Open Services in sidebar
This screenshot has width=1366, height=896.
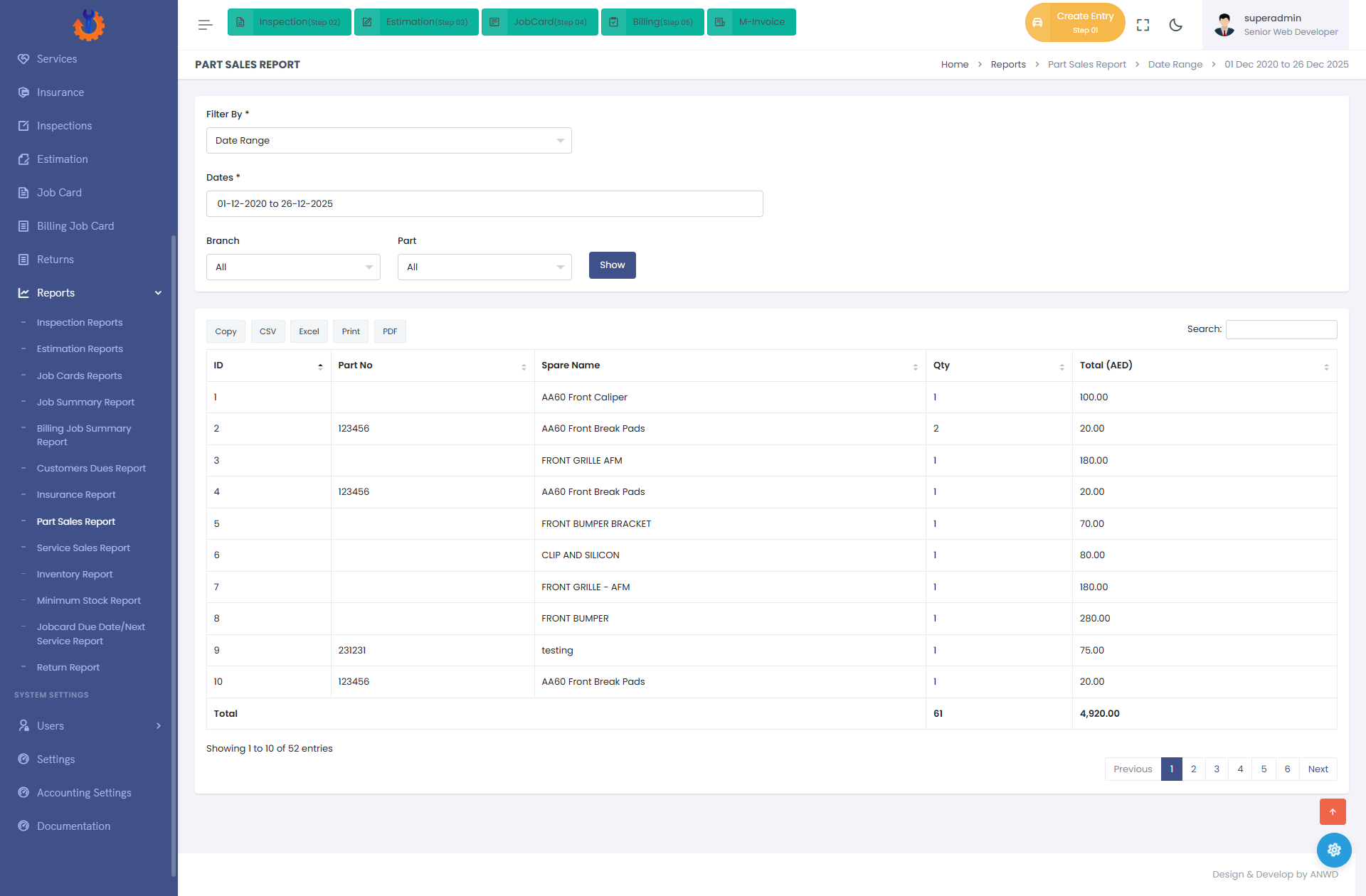57,59
